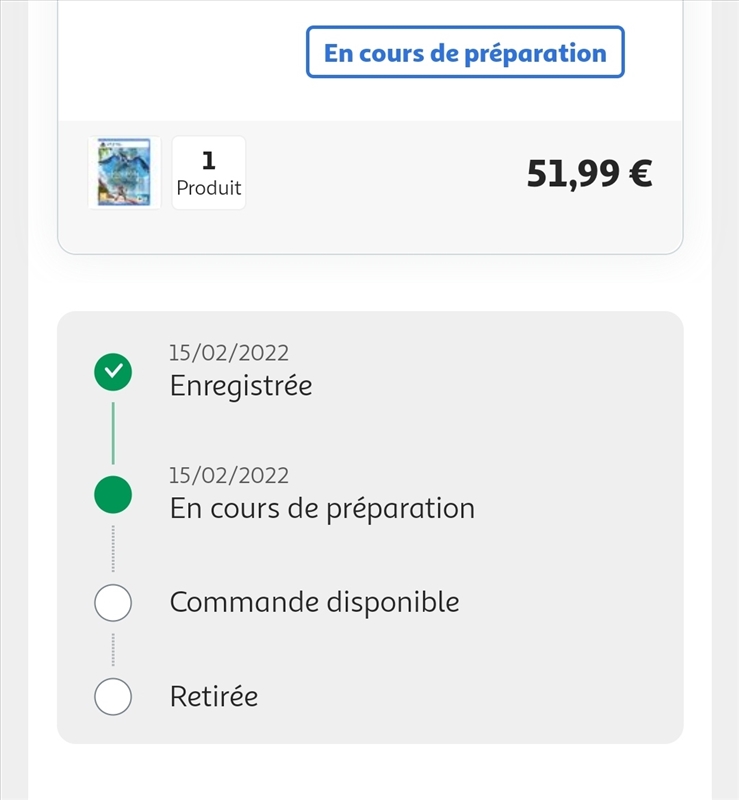Click the Enregistrée step label
739x800 pixels.
[241, 386]
